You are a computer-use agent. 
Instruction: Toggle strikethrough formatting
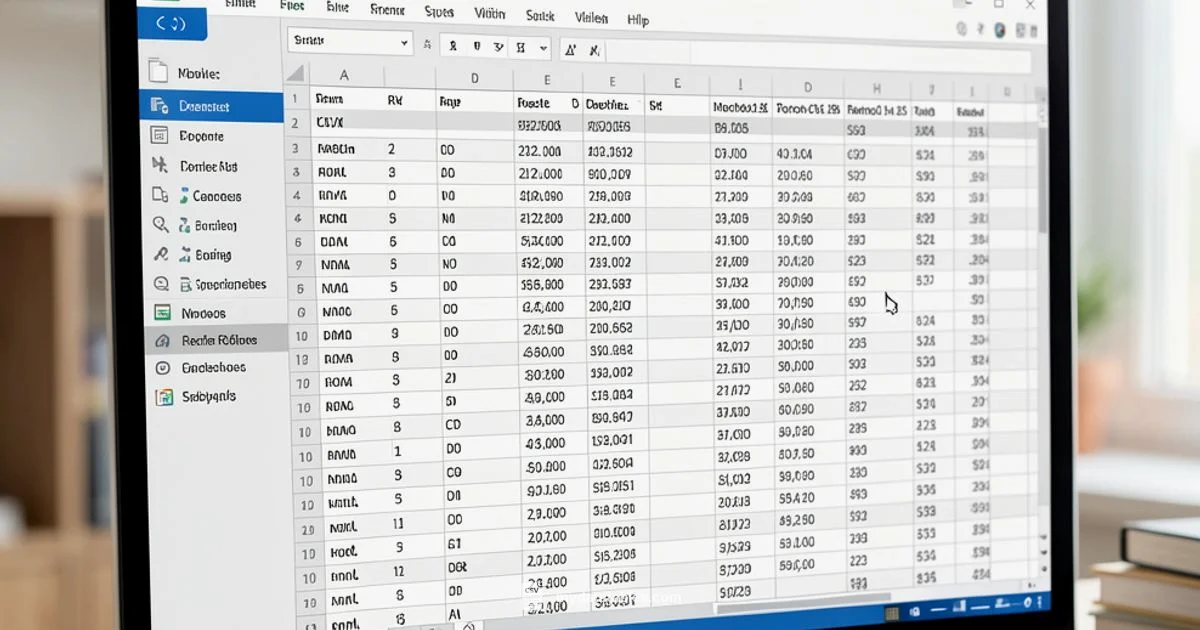(x=498, y=46)
